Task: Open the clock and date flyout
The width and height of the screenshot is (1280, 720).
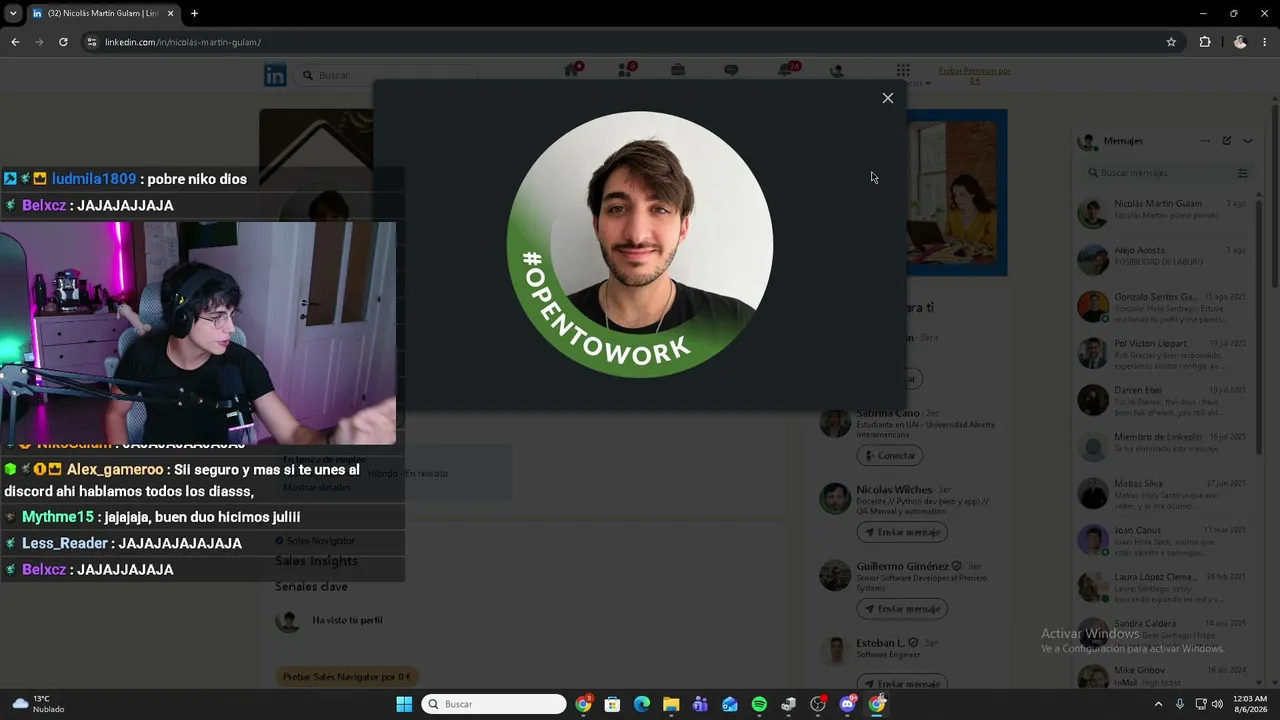Action: pyautogui.click(x=1250, y=704)
